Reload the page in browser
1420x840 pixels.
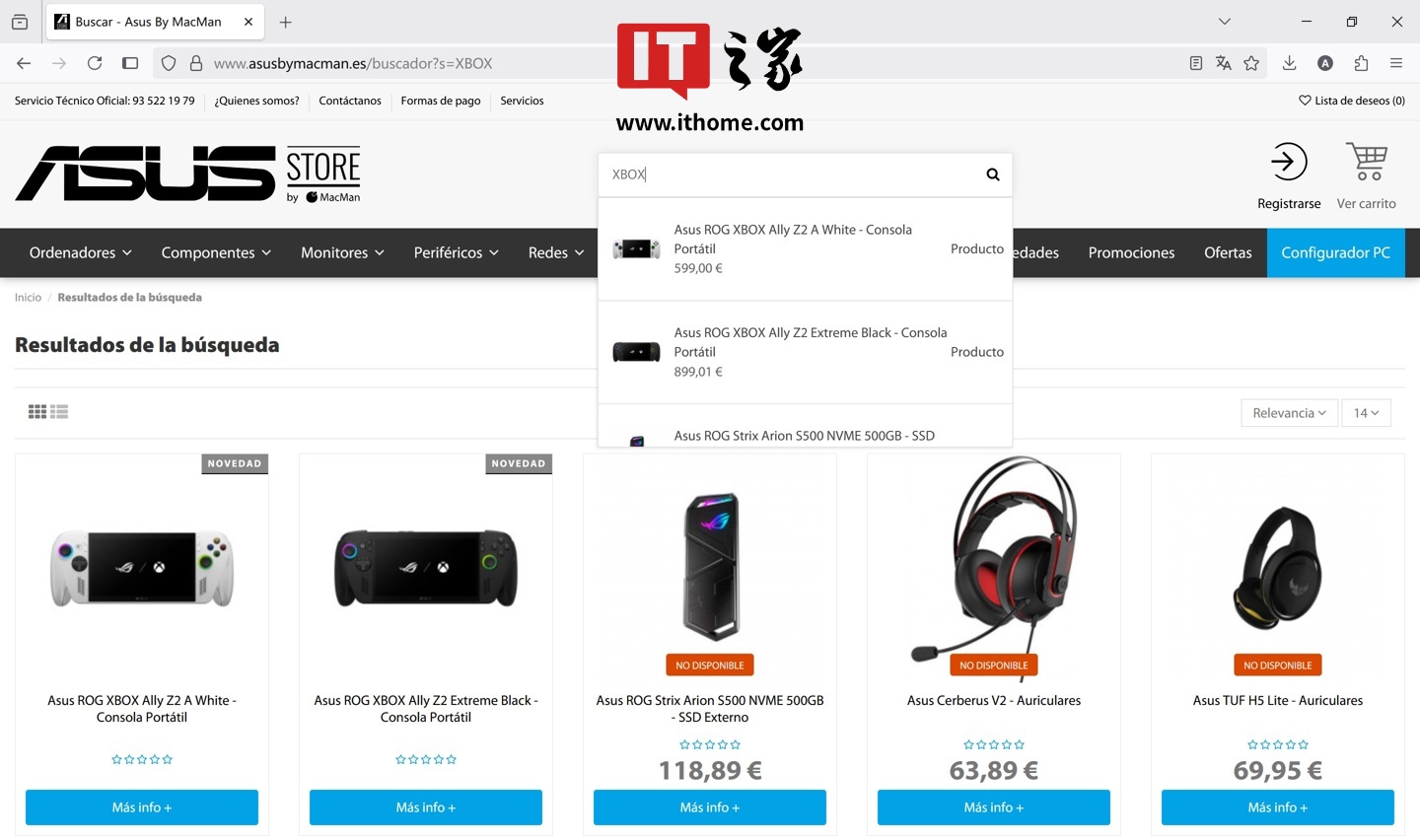pos(95,63)
